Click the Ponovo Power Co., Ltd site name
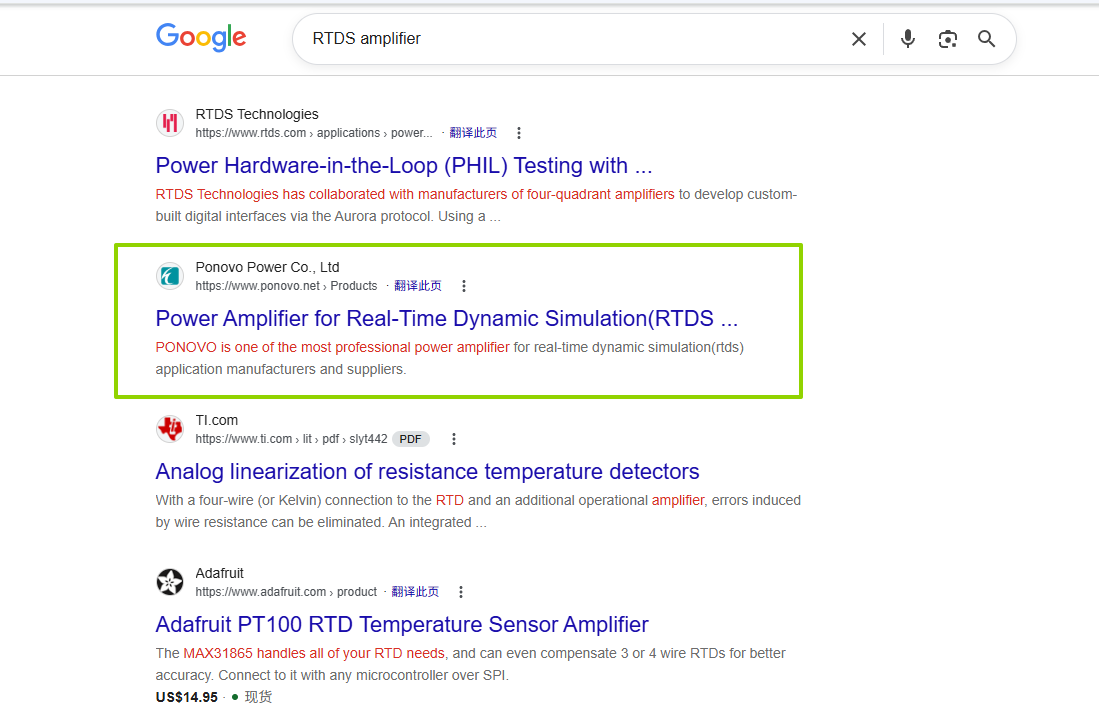The width and height of the screenshot is (1099, 715). click(x=267, y=267)
